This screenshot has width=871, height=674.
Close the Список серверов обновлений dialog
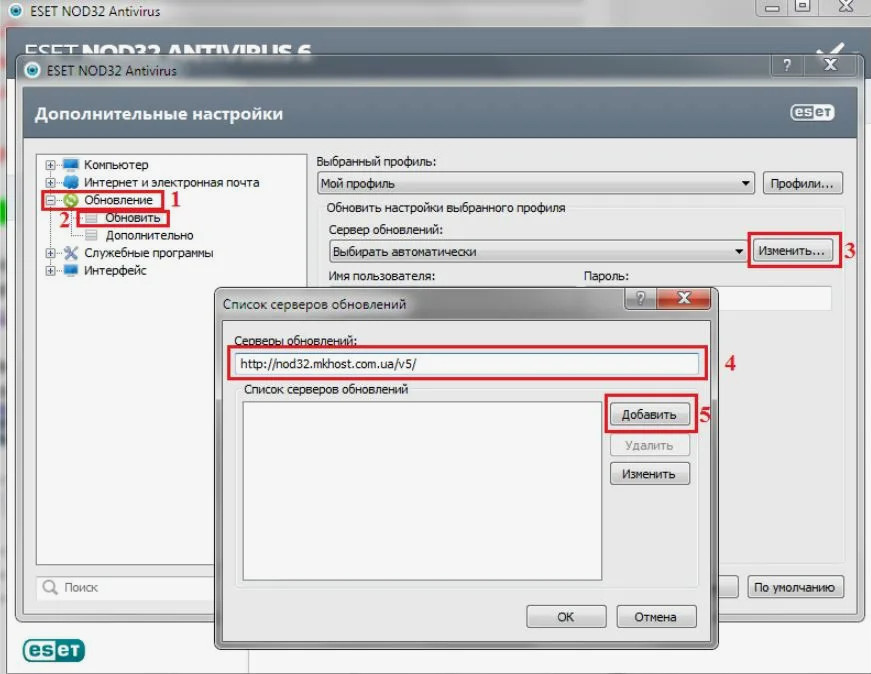point(685,299)
